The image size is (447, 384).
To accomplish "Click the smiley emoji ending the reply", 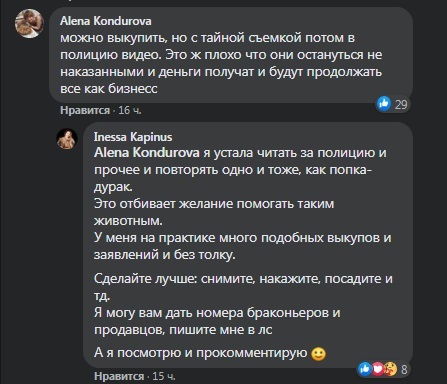I will pos(318,354).
